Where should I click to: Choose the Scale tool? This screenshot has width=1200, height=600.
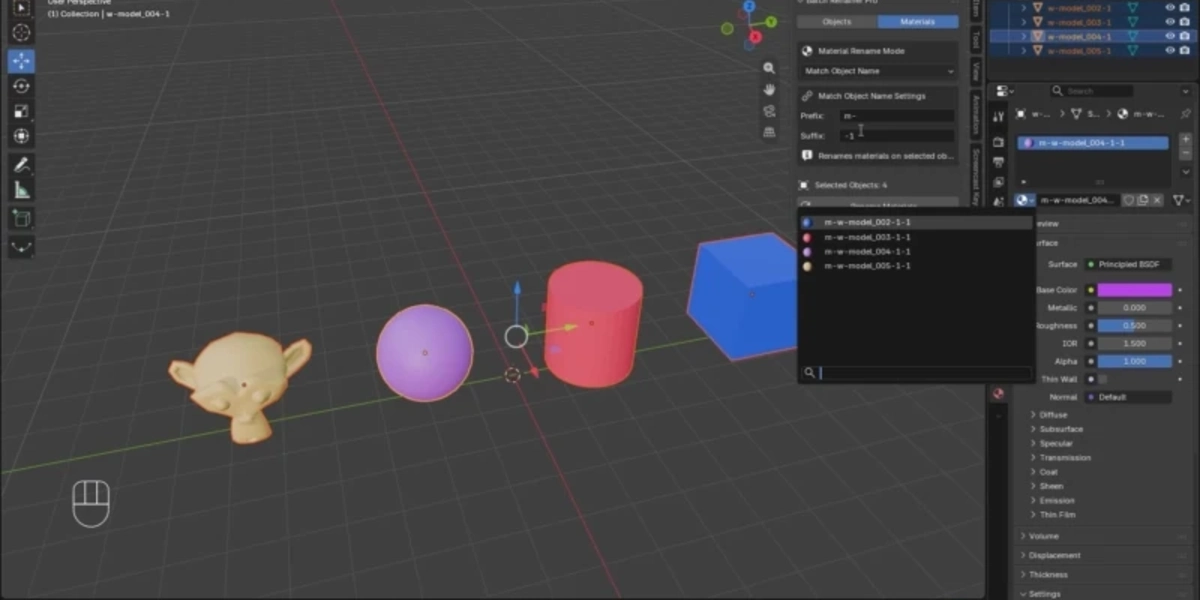tap(21, 111)
